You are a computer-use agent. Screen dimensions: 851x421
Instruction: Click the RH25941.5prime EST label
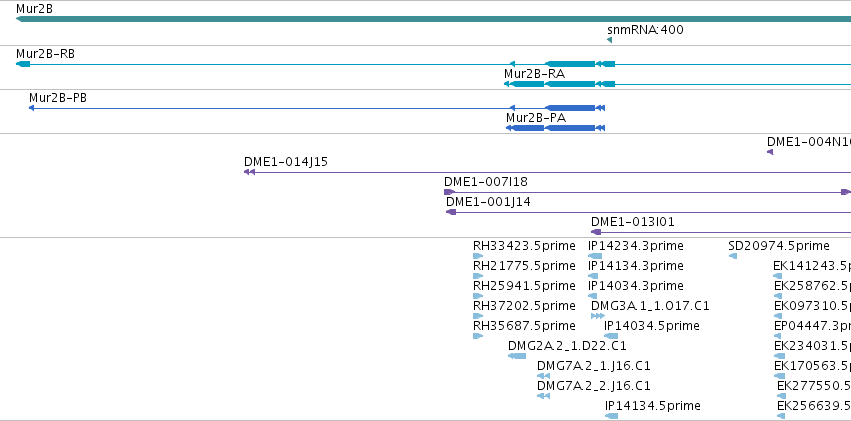pos(524,286)
